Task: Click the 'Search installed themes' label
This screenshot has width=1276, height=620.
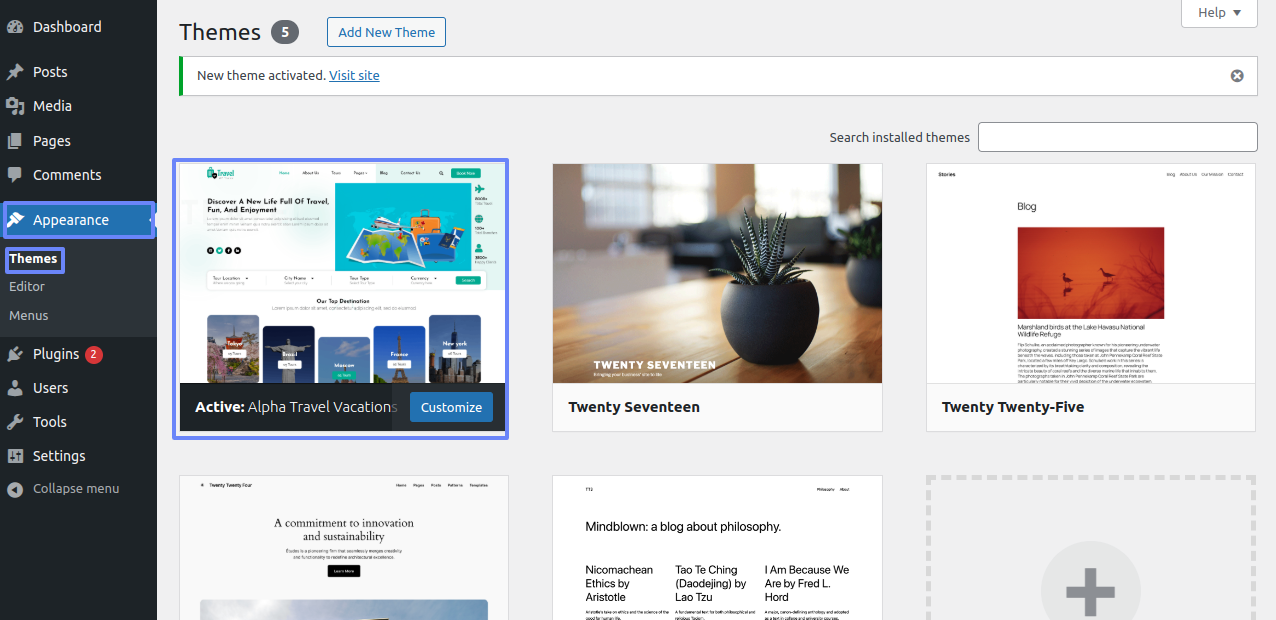Action: pos(900,137)
